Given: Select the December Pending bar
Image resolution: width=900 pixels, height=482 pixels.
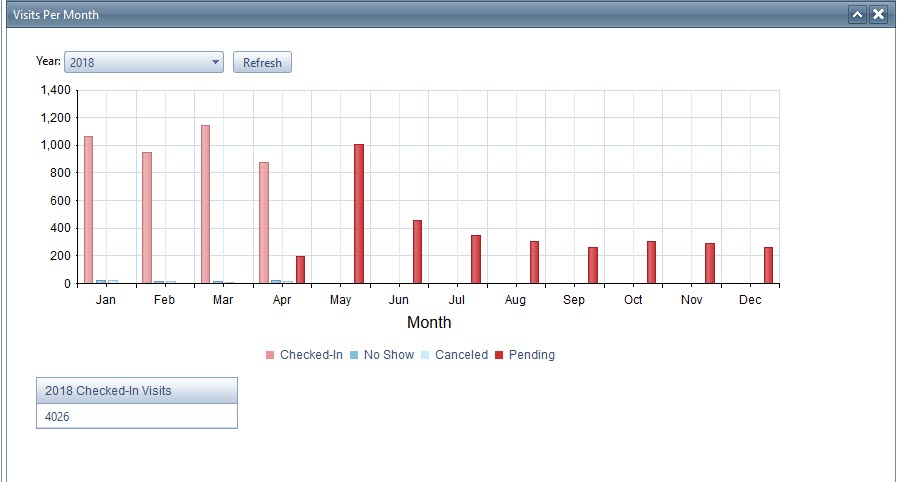Looking at the screenshot, I should pyautogui.click(x=769, y=266).
